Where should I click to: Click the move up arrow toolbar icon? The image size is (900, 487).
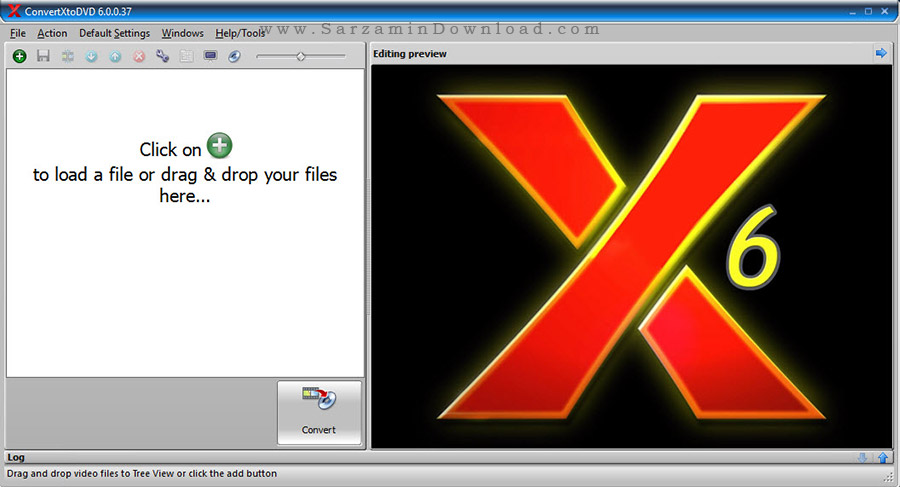pos(115,56)
